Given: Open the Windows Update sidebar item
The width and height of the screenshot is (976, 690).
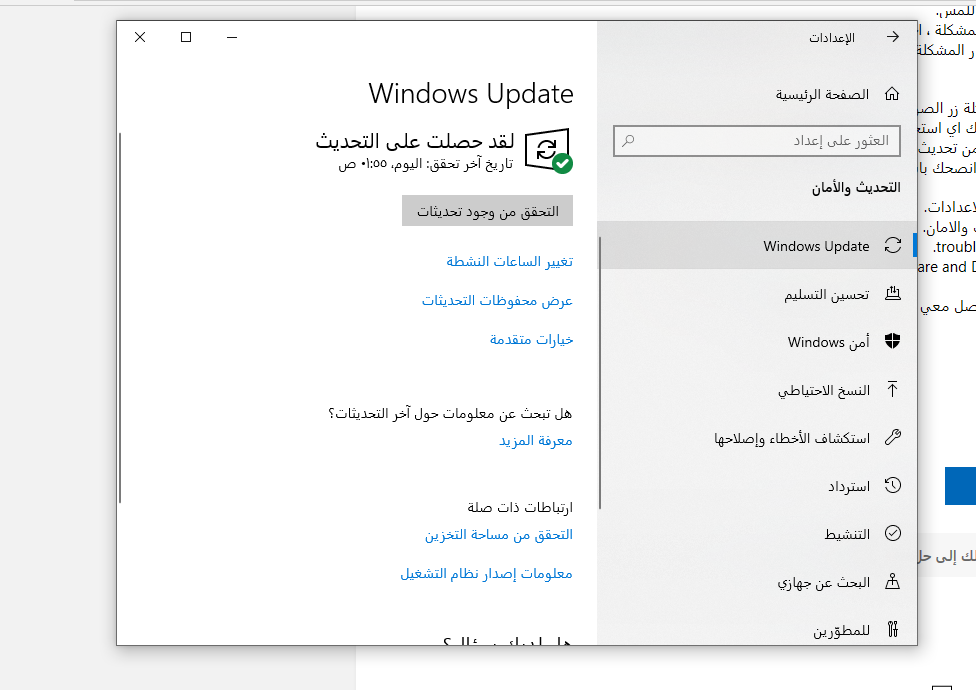Looking at the screenshot, I should click(x=758, y=246).
